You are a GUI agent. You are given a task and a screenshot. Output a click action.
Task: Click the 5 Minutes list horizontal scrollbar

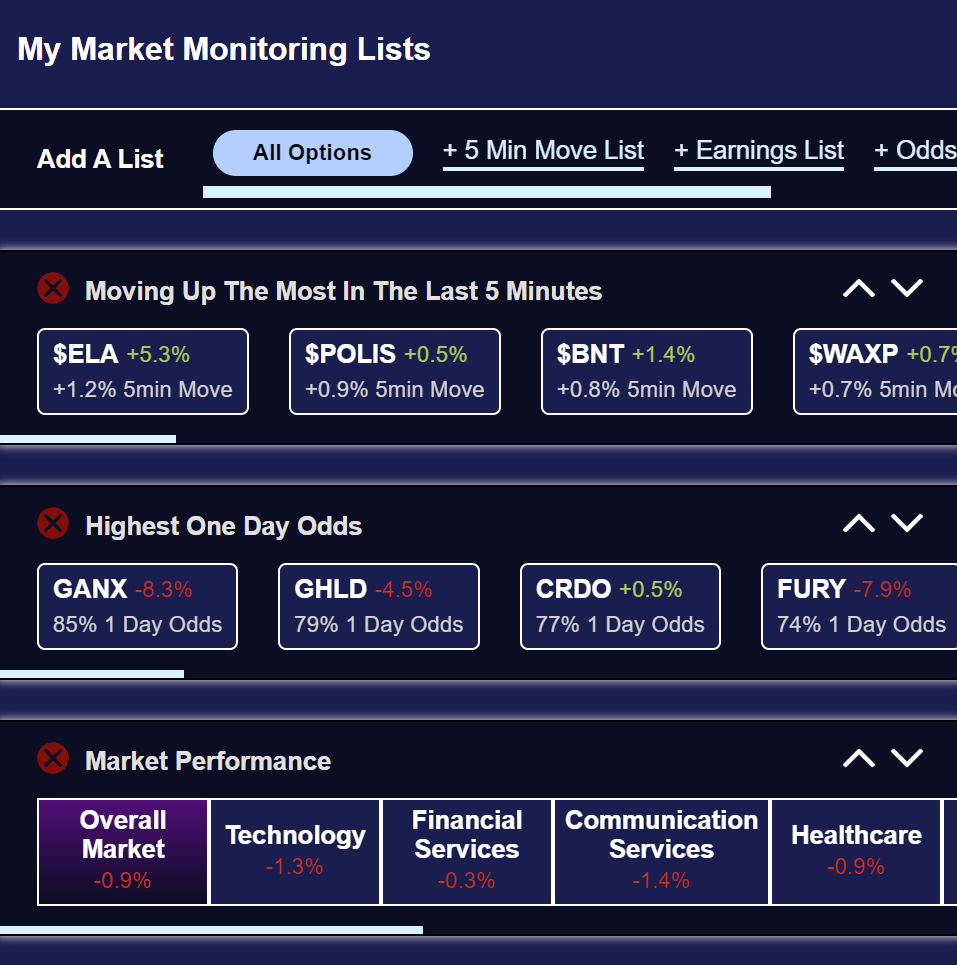(x=88, y=439)
